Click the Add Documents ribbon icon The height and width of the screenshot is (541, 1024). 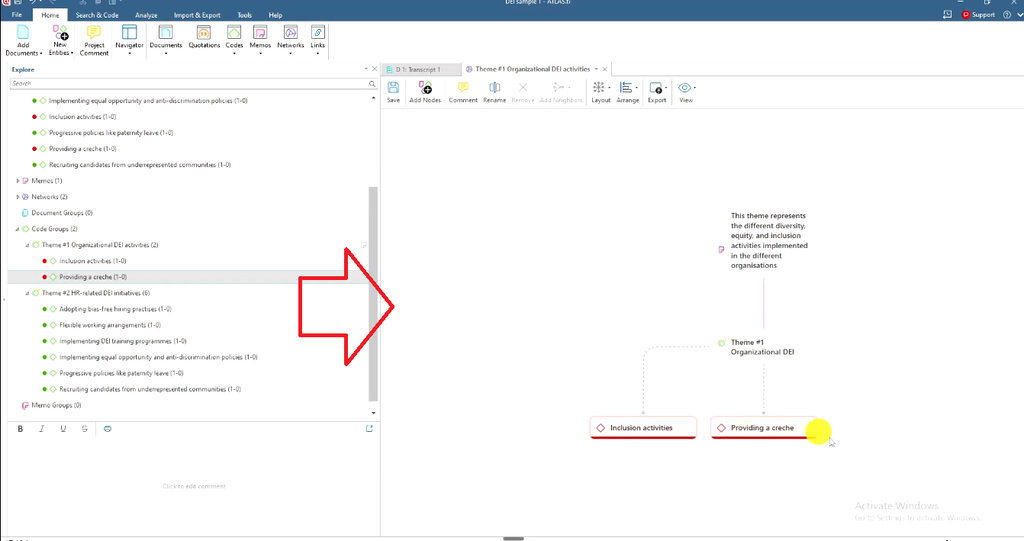(x=23, y=33)
